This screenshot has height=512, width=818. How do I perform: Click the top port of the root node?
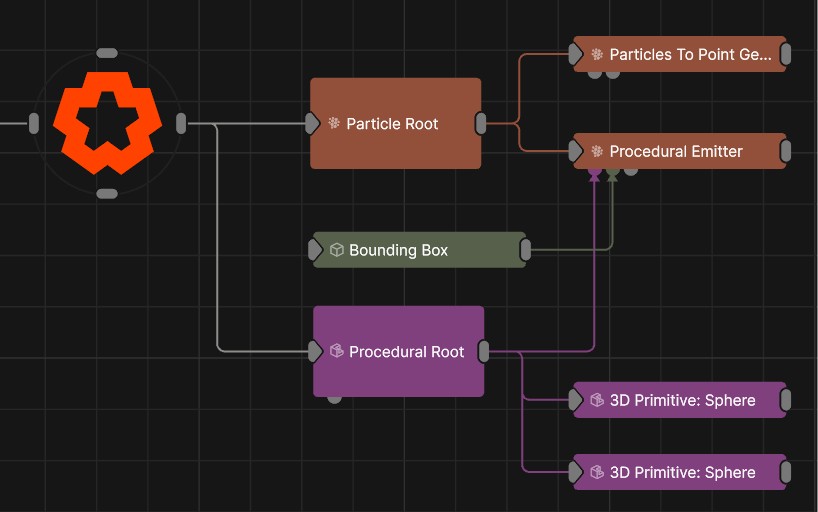107,53
